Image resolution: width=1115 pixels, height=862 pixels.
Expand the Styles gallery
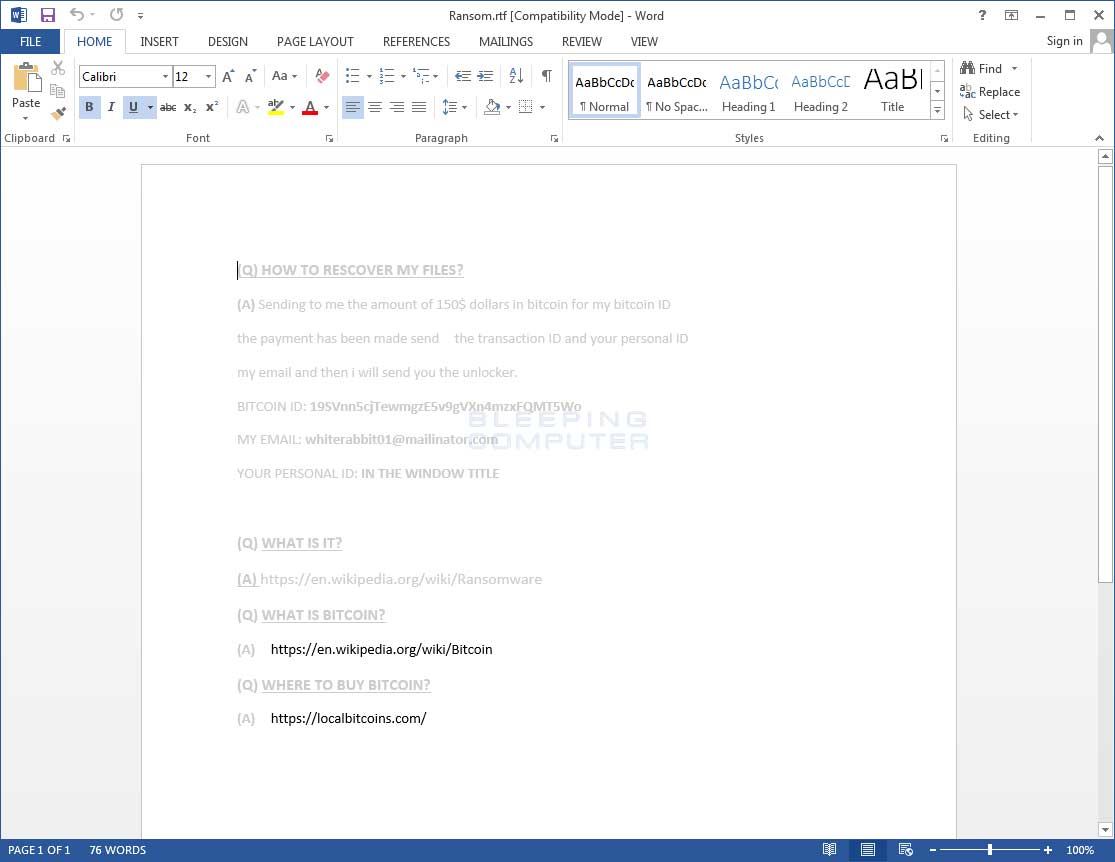(937, 110)
